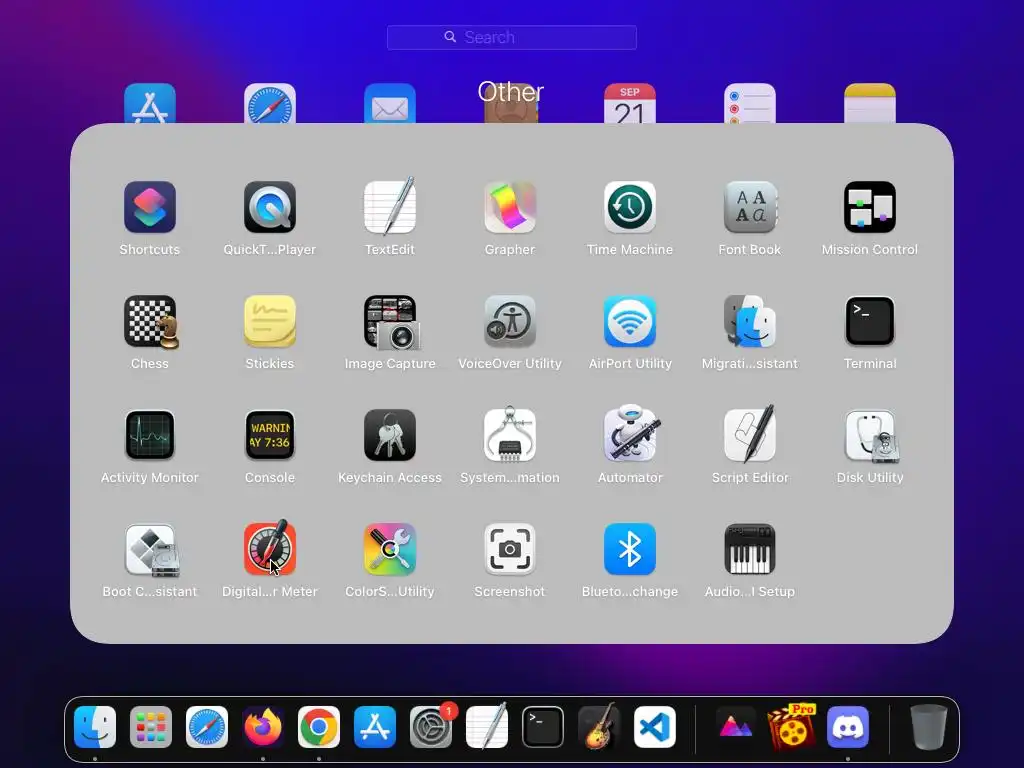Viewport: 1024px width, 768px height.
Task: Open Font Book
Action: tap(750, 208)
